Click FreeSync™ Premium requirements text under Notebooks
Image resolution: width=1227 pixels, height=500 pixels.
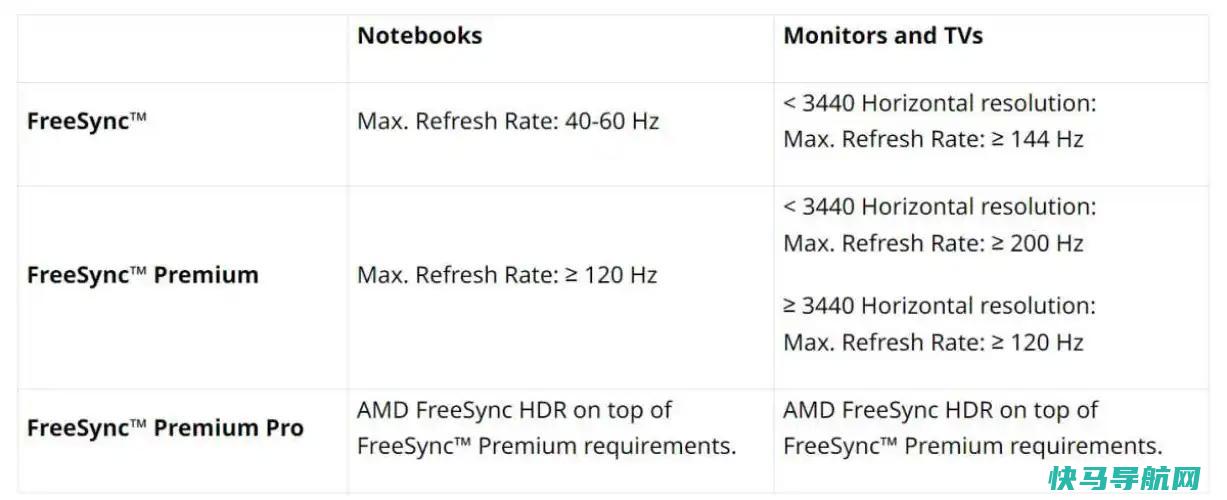pos(547,446)
